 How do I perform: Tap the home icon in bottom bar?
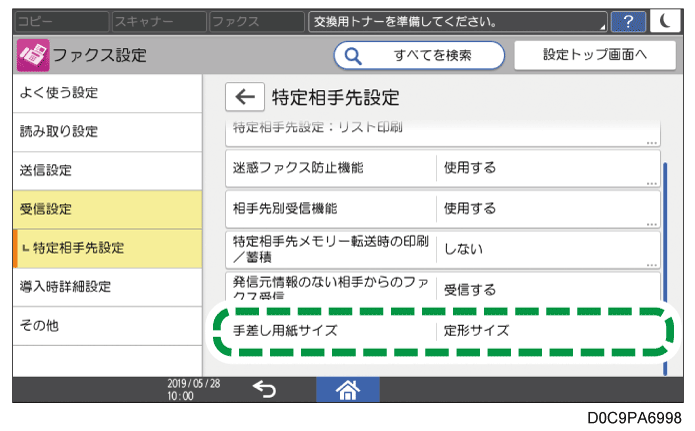pos(348,390)
